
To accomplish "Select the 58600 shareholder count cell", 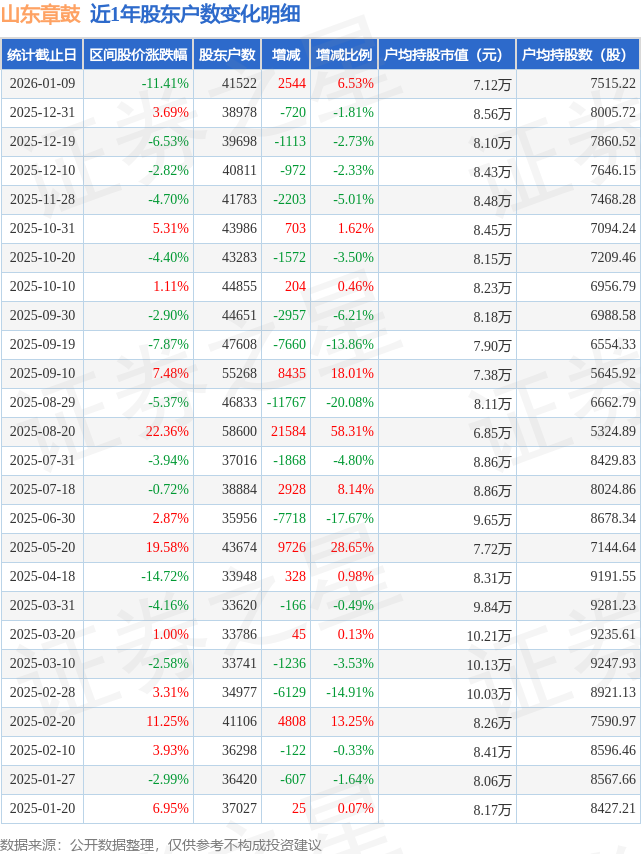I will (x=239, y=432).
